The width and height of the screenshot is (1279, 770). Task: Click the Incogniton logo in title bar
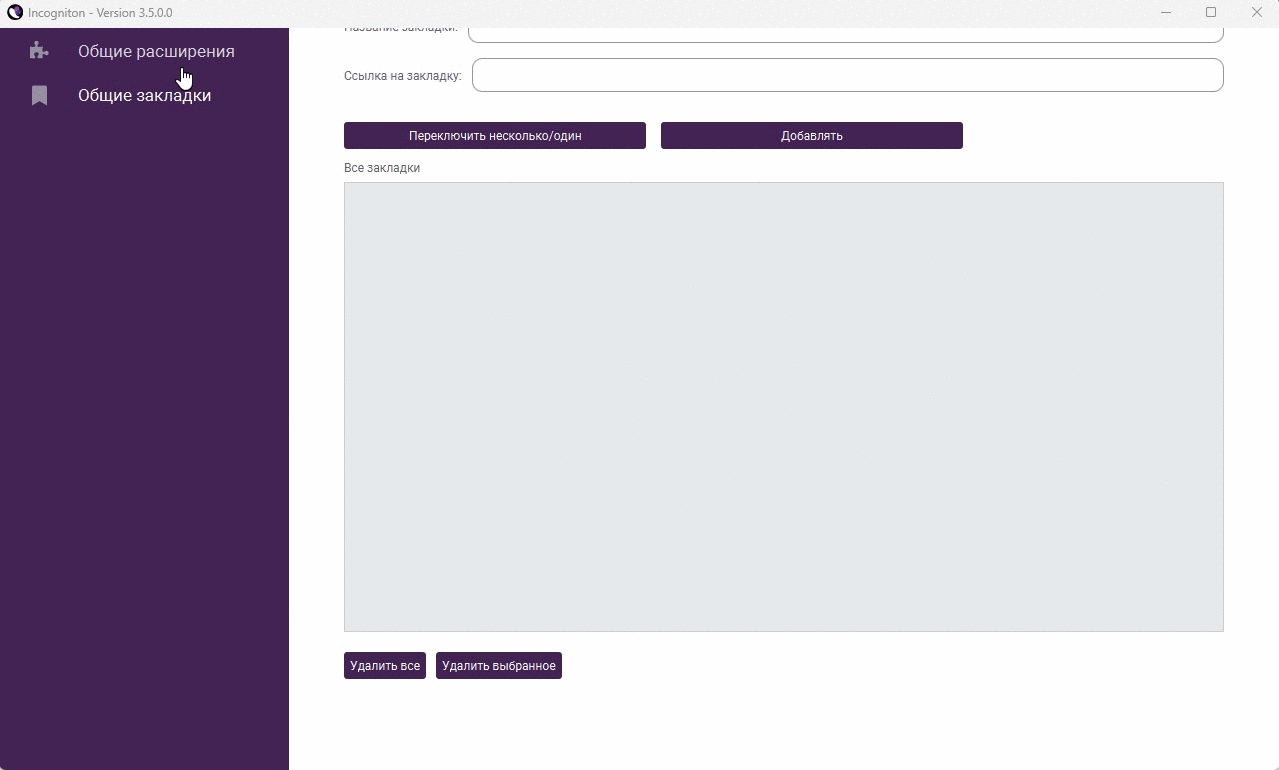[15, 13]
